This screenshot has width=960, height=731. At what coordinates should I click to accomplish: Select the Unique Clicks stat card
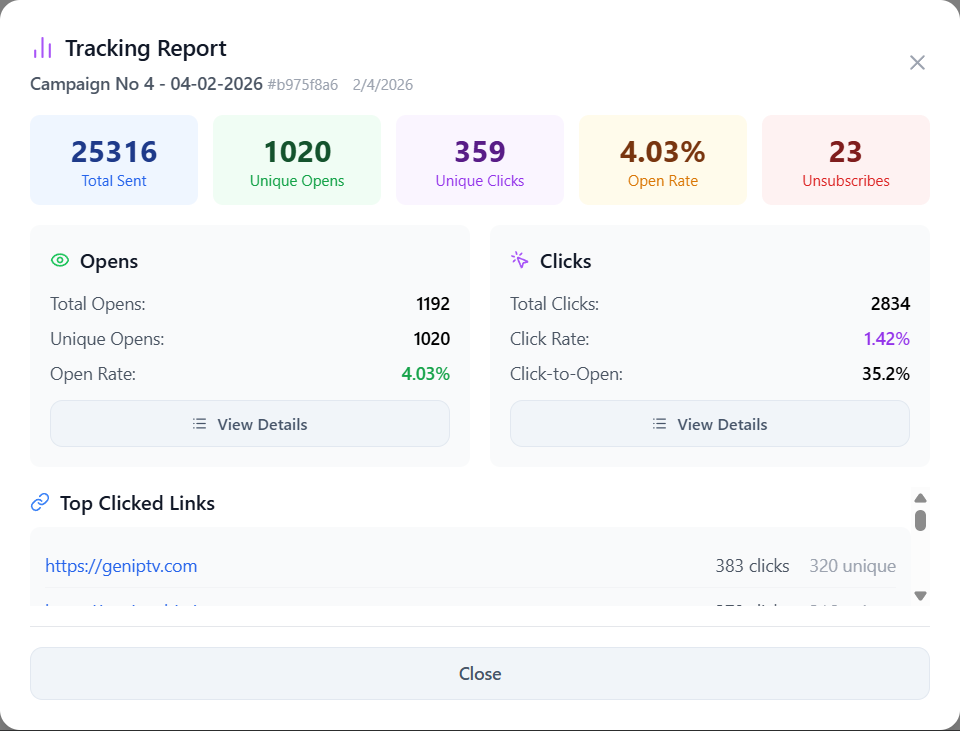pyautogui.click(x=480, y=160)
